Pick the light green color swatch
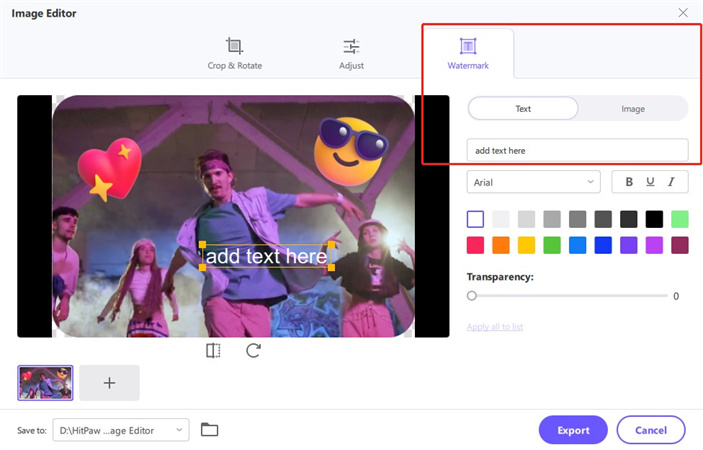This screenshot has width=703, height=450. (x=679, y=219)
